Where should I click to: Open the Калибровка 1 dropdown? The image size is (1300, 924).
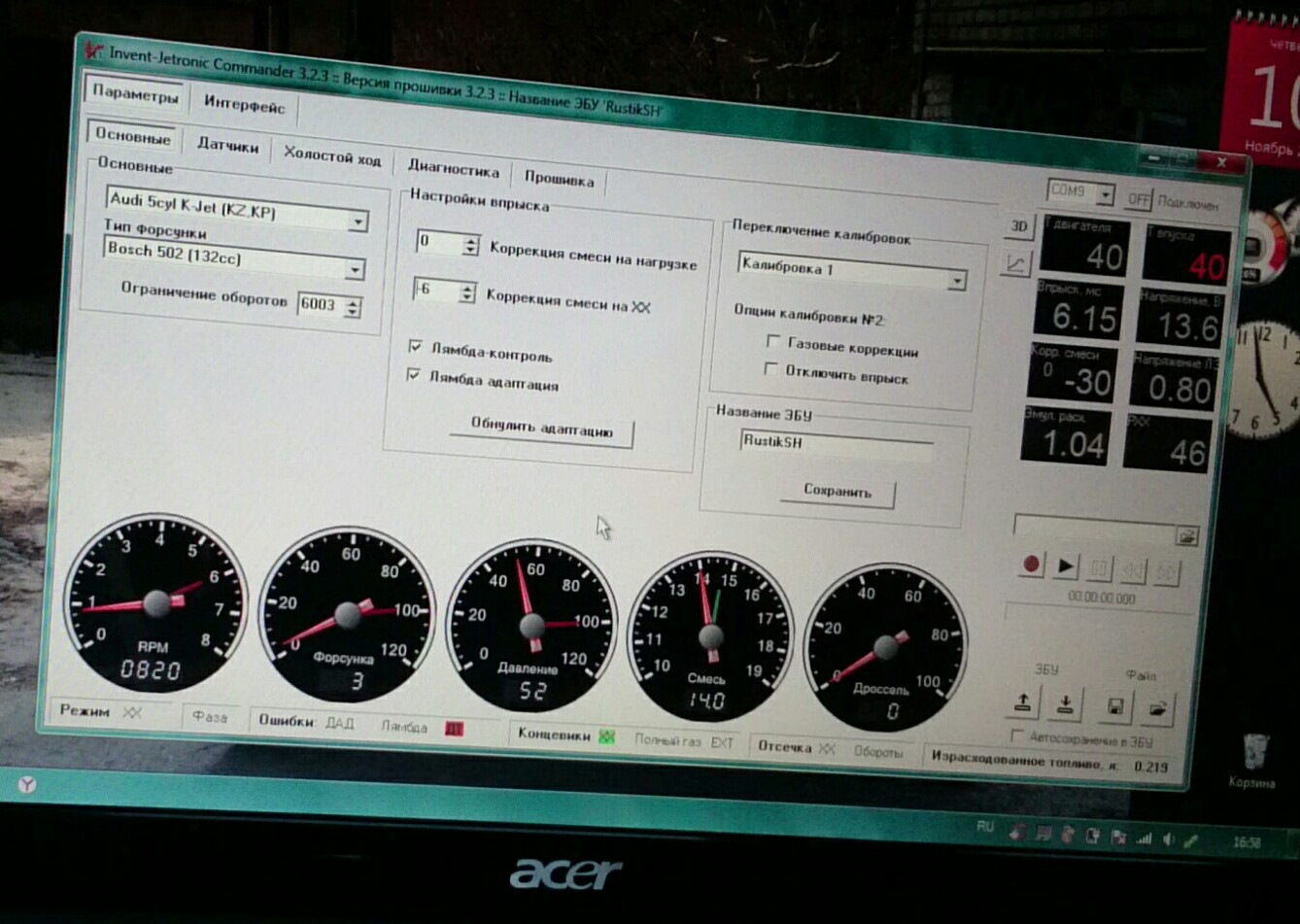957,281
